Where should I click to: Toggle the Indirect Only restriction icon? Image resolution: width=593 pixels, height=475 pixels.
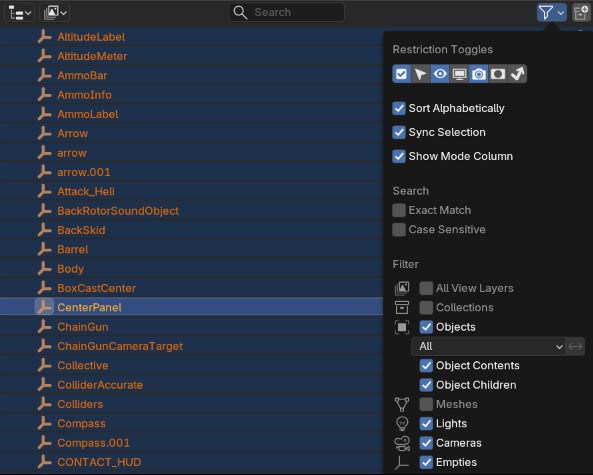517,74
